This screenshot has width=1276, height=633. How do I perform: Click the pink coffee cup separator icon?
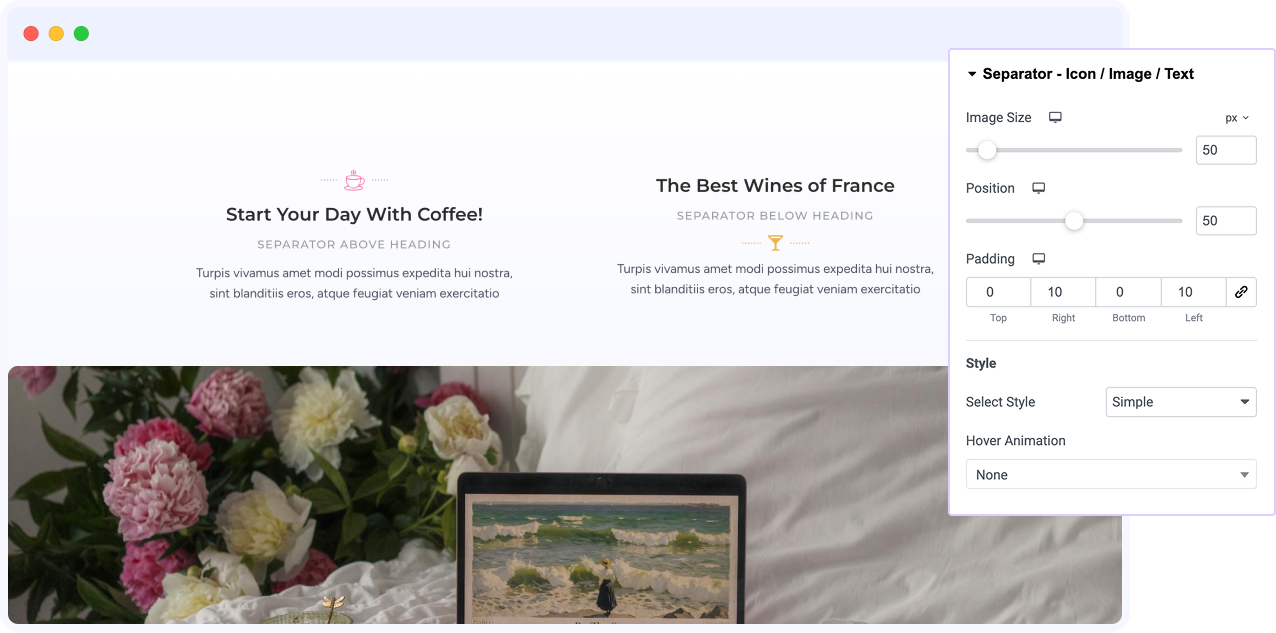tap(354, 180)
